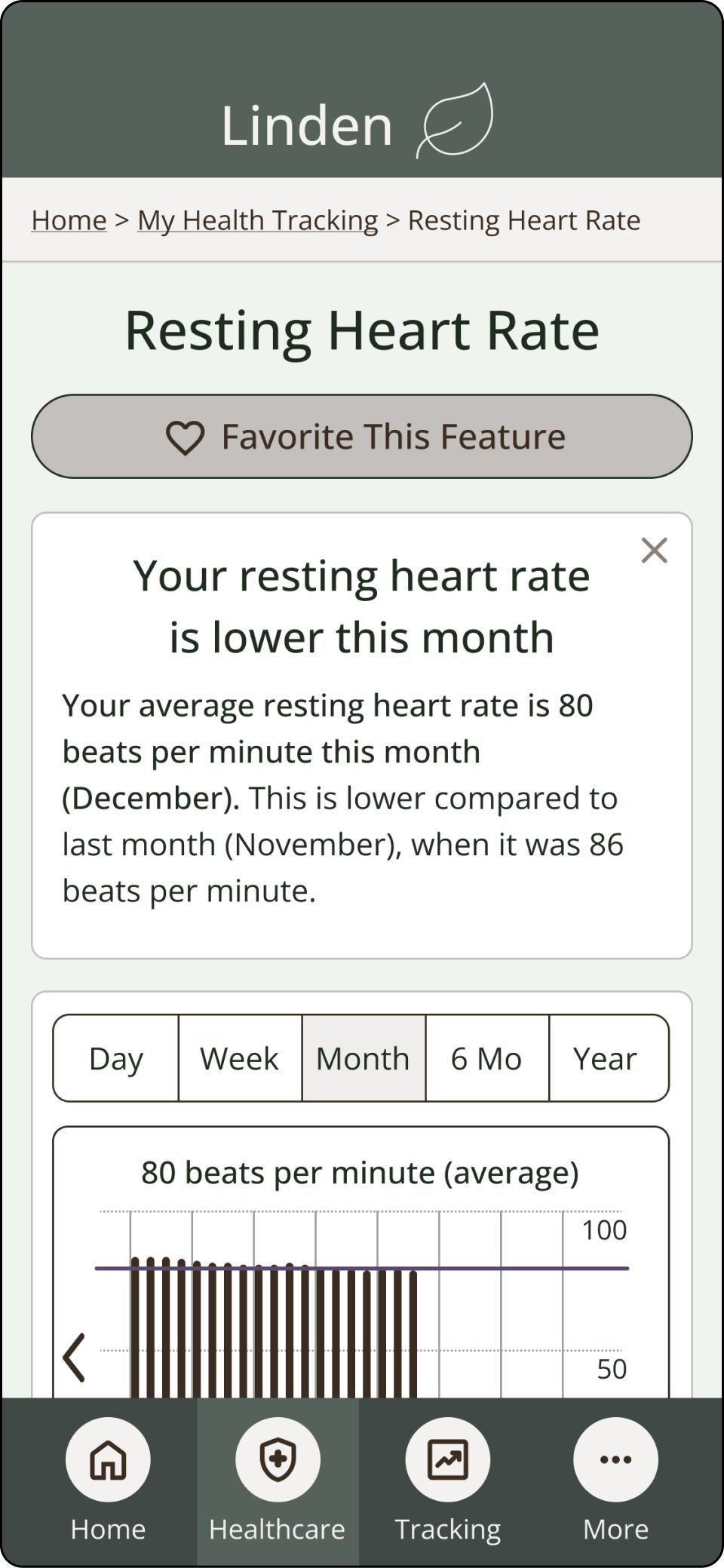This screenshot has height=1568, width=724.
Task: Open Tracking via the chart icon
Action: pos(448,1459)
